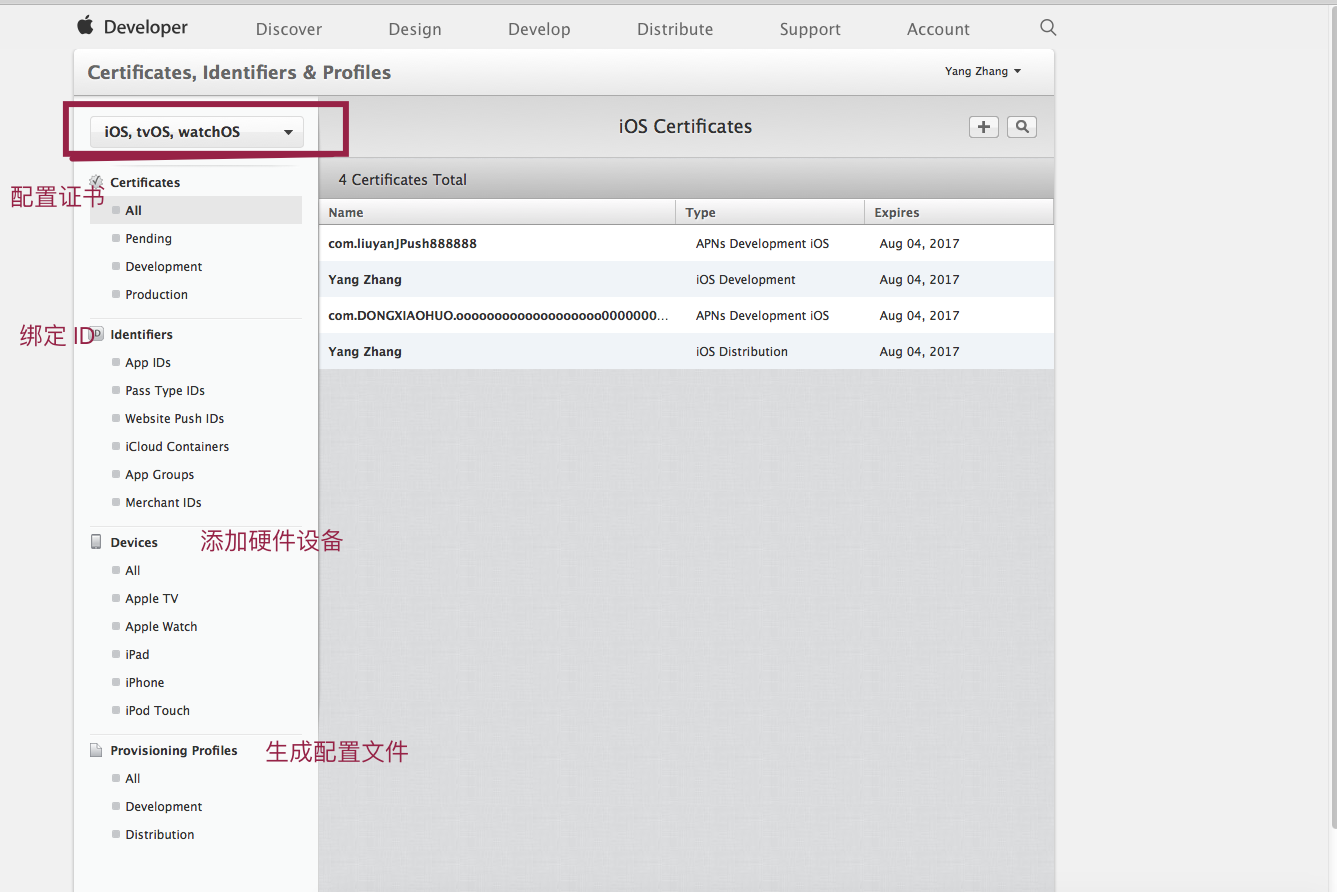The width and height of the screenshot is (1338, 892).
Task: Open Pass Type IDs
Action: [x=165, y=390]
